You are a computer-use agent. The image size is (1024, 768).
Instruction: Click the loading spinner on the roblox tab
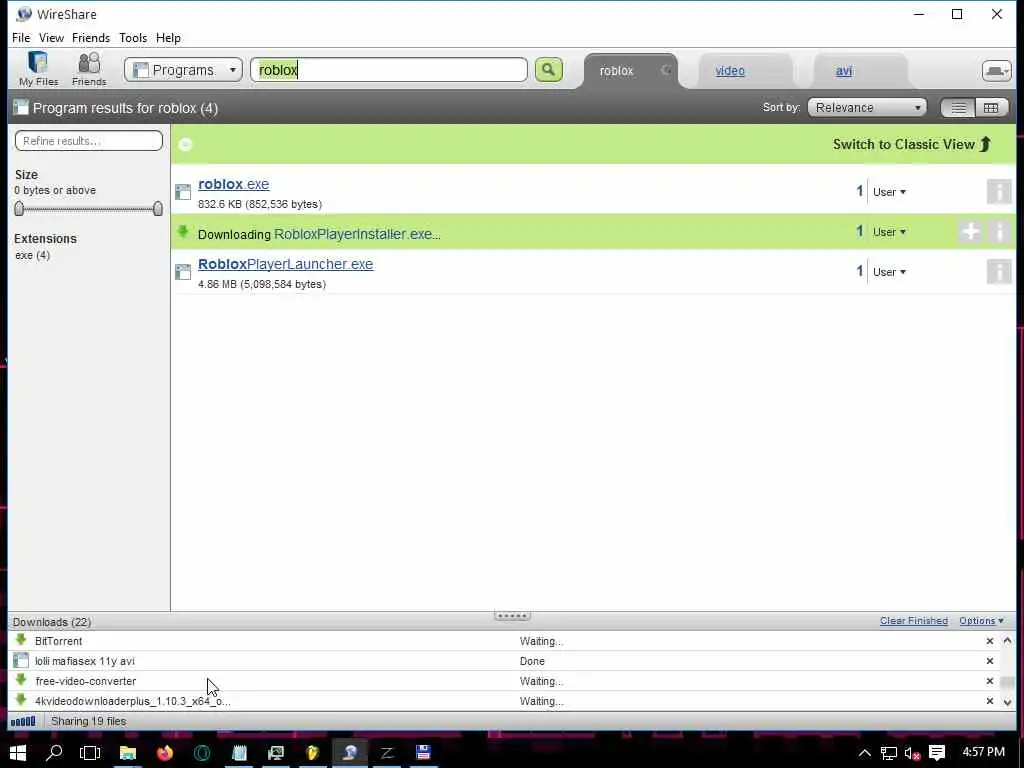(665, 70)
